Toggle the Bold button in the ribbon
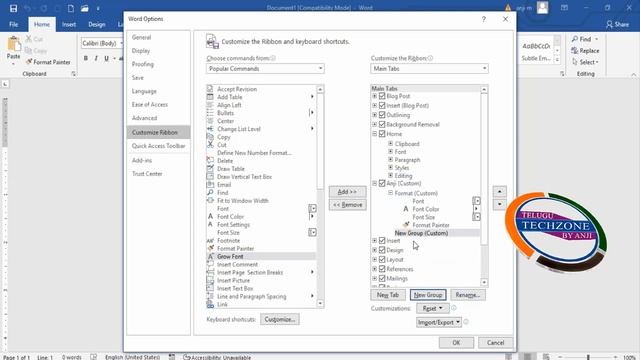Image resolution: width=640 pixels, height=360 pixels. (86, 58)
